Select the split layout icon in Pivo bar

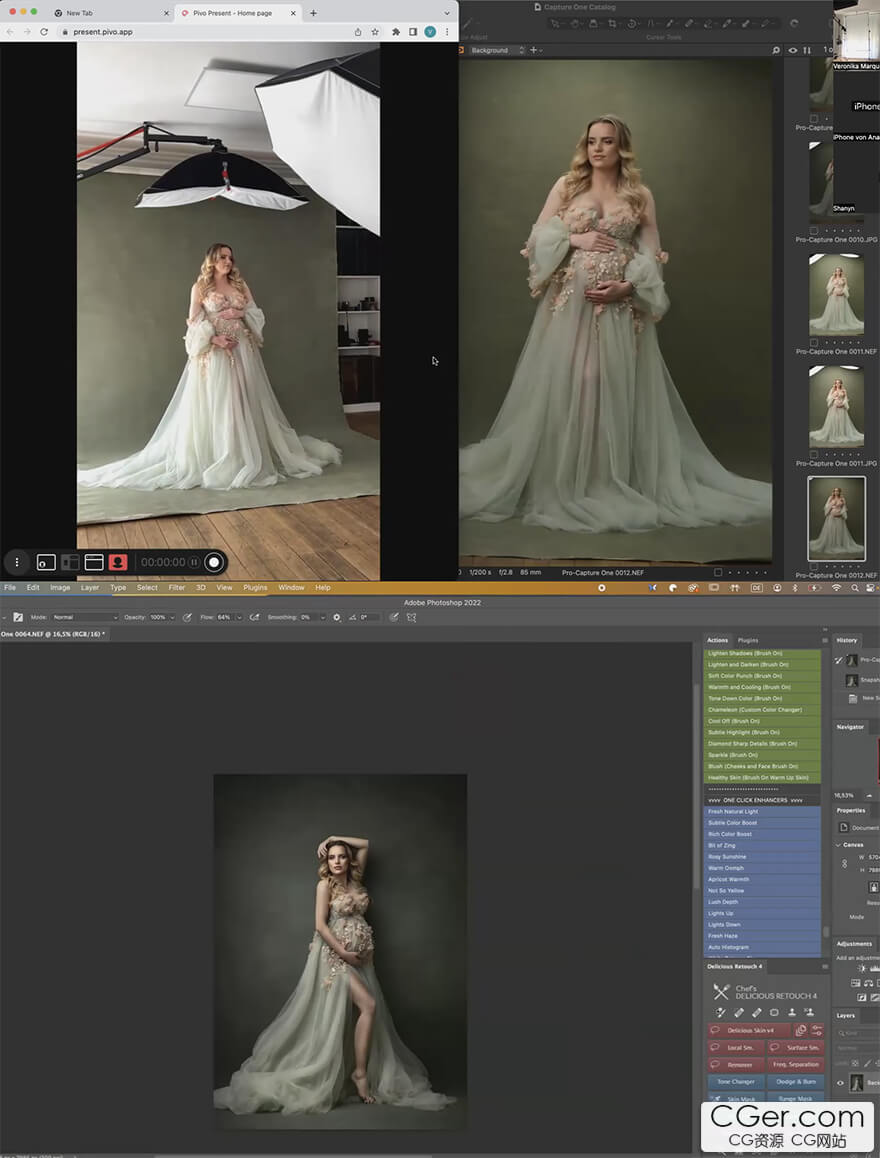pyautogui.click(x=70, y=562)
